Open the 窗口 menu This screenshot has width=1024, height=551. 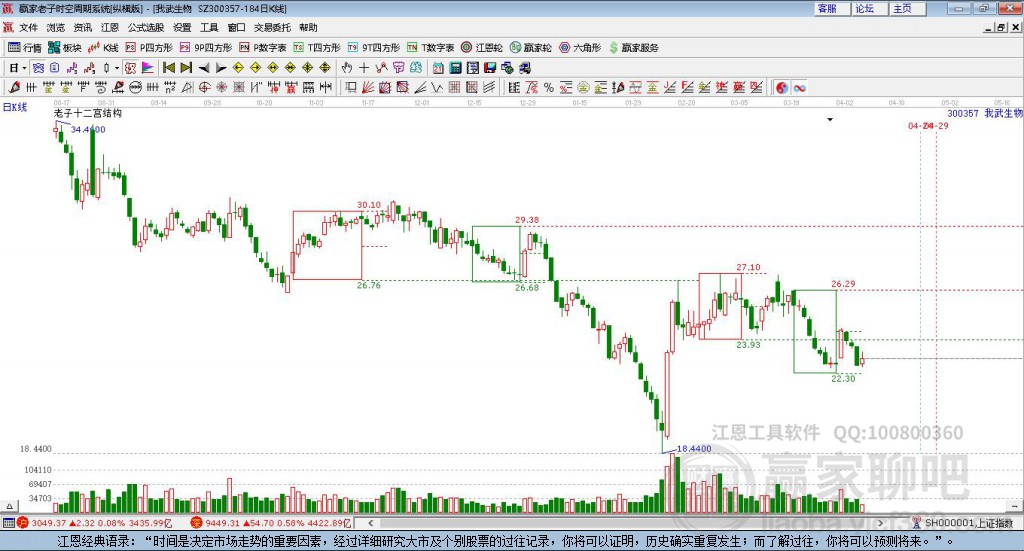(x=236, y=27)
